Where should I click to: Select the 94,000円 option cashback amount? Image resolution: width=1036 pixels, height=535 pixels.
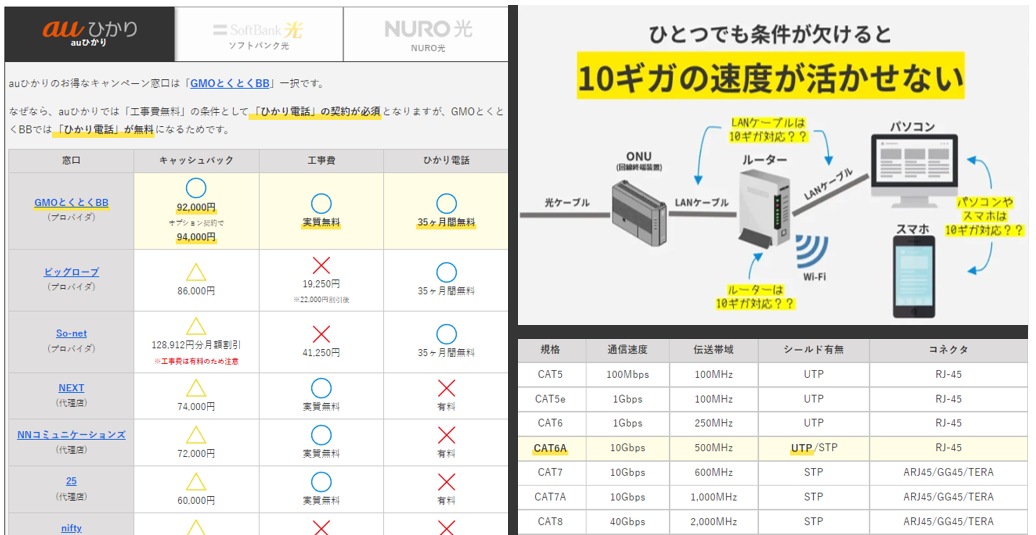click(196, 237)
